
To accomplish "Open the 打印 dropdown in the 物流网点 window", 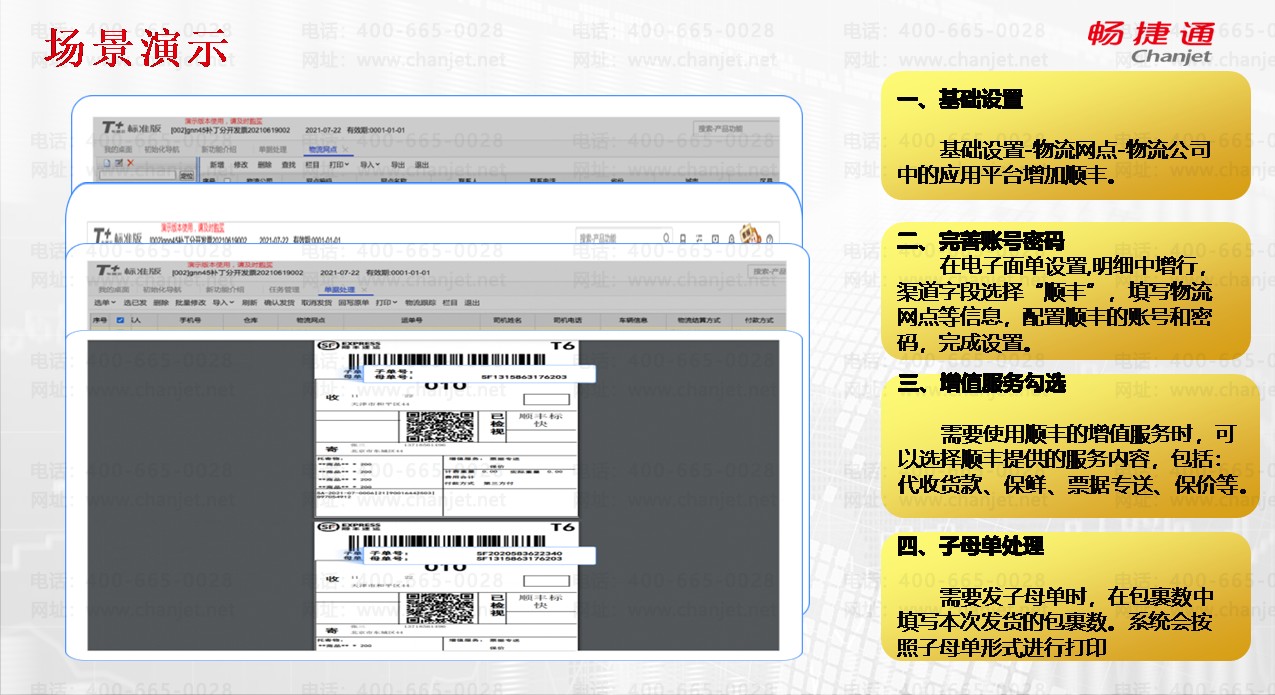I will (x=339, y=165).
